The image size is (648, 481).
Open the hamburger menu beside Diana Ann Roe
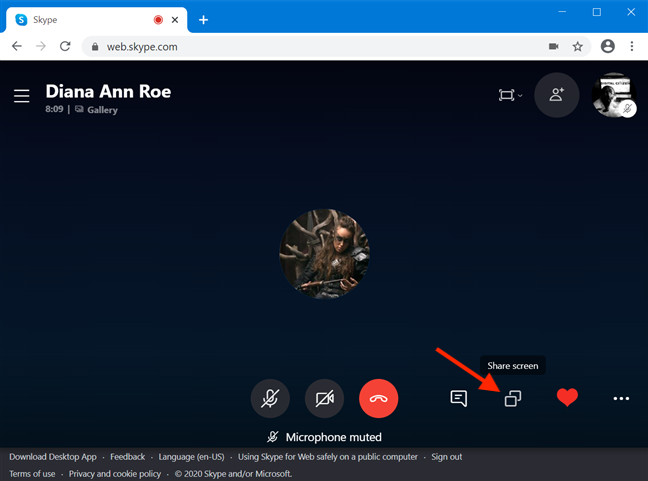tap(21, 95)
